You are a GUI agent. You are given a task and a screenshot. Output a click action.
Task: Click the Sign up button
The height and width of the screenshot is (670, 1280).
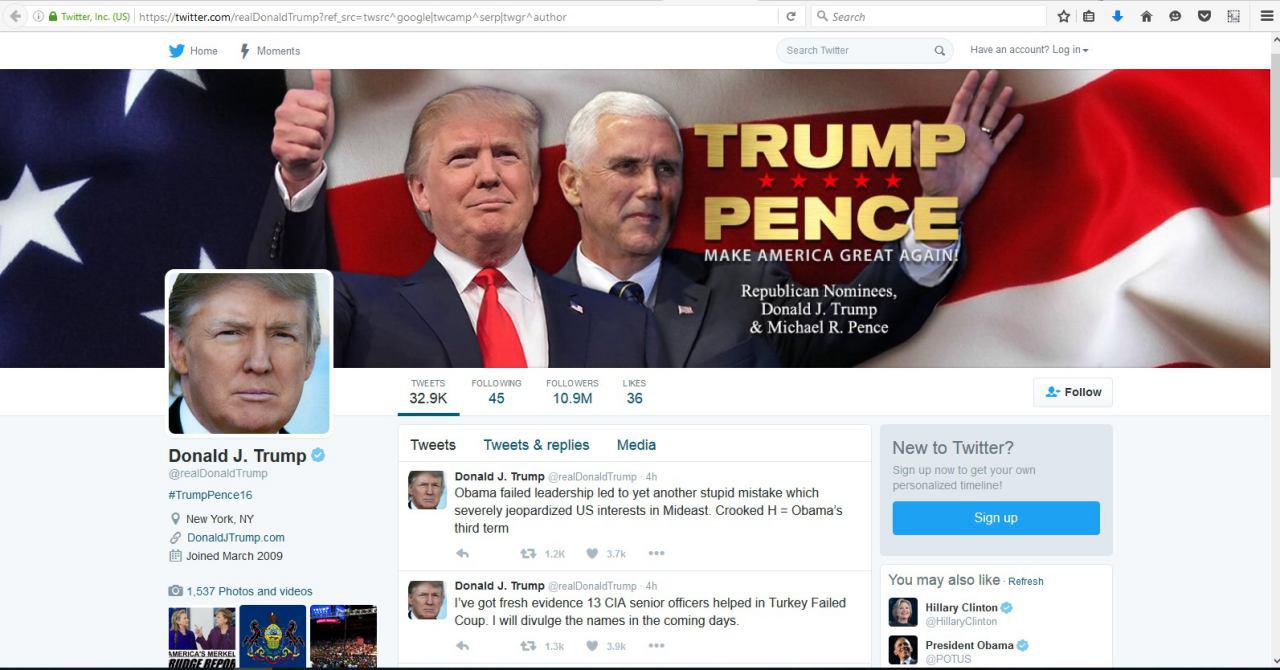[x=996, y=518]
